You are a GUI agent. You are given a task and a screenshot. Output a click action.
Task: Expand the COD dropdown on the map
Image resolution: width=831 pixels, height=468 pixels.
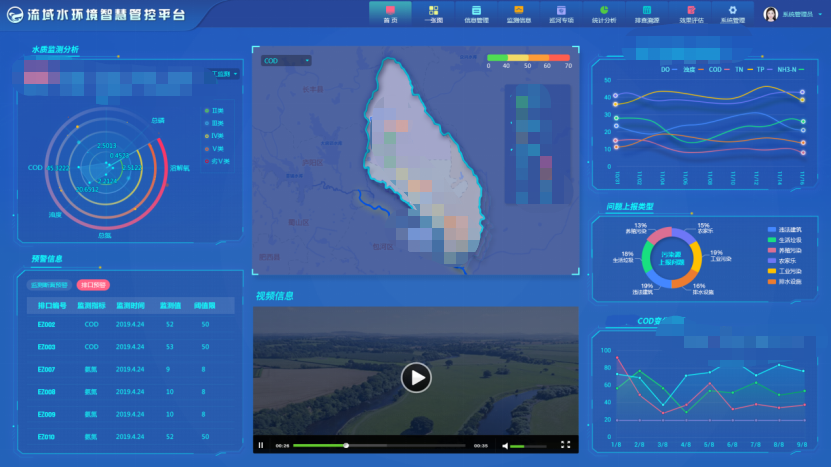pos(286,61)
